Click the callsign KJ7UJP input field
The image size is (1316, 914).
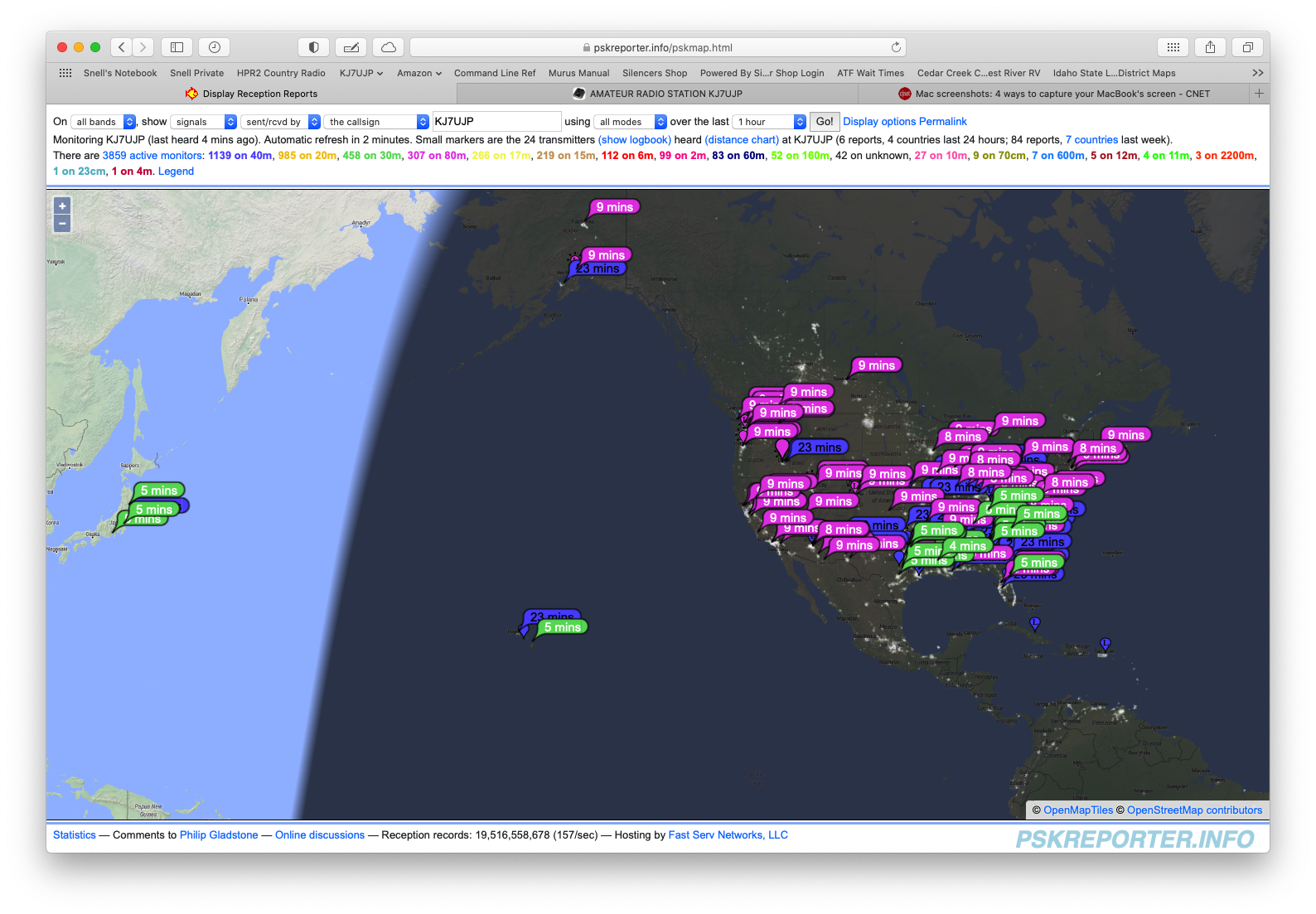pos(496,122)
